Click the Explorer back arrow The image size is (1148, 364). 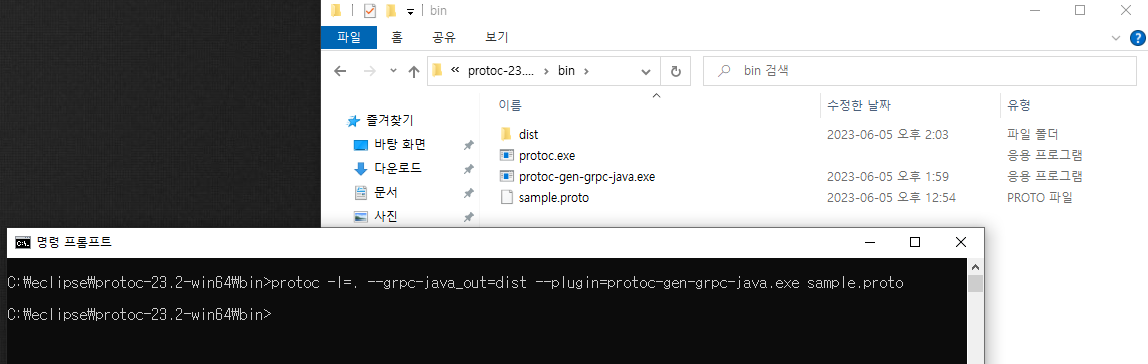340,71
